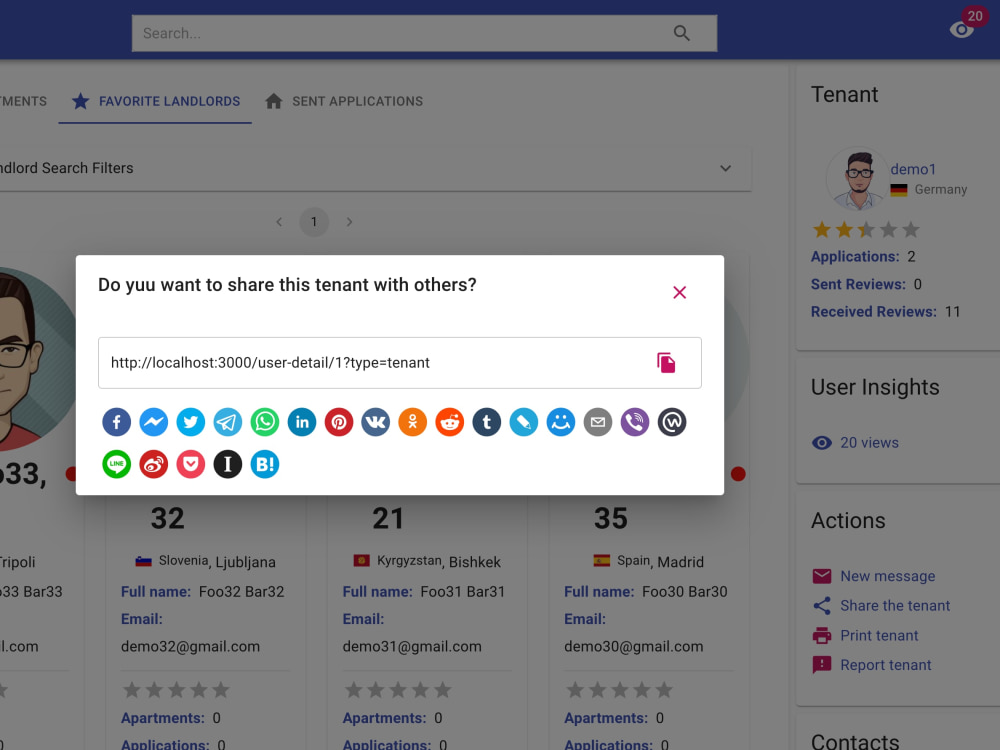The image size is (1000, 750).
Task: Click the share URL text field
Action: pos(399,363)
